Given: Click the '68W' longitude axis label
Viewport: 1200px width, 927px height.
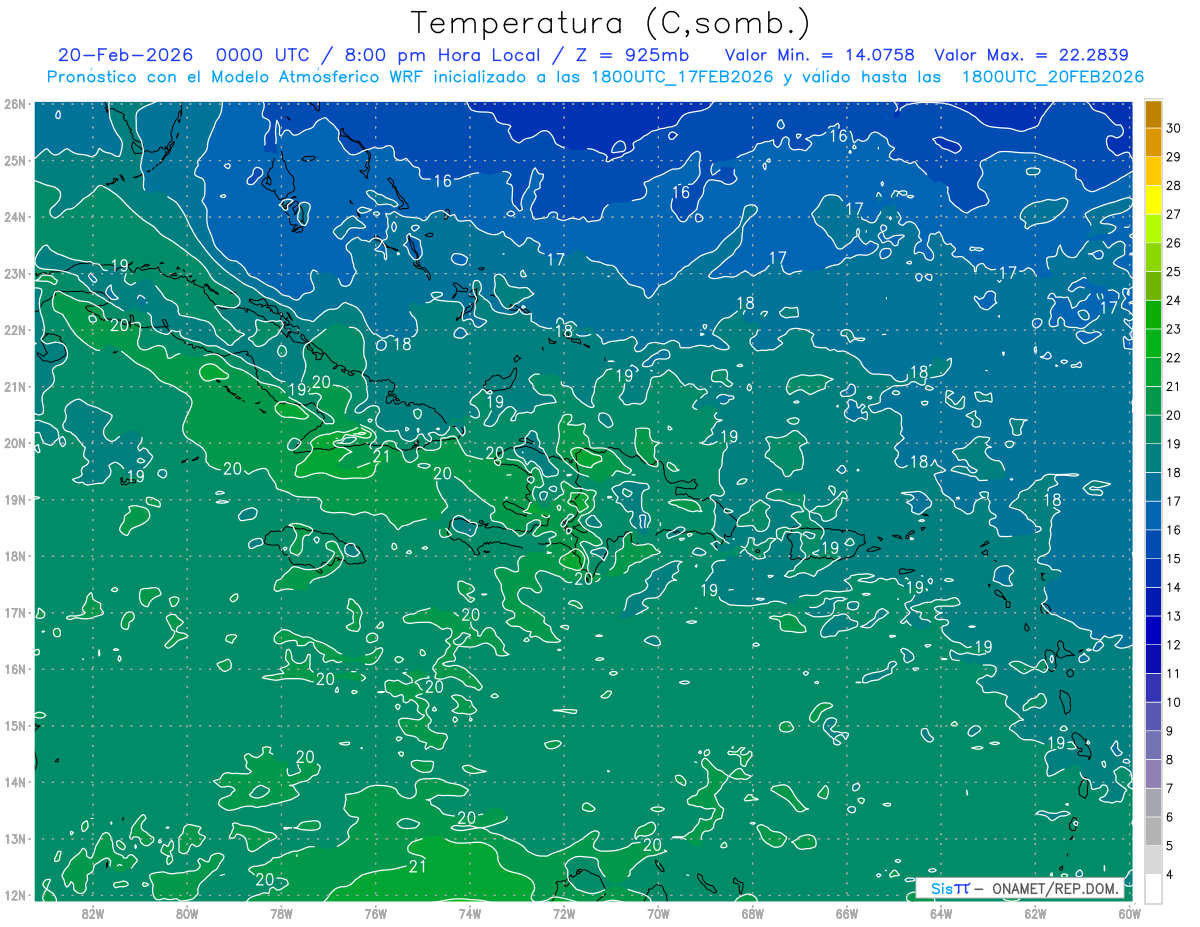Looking at the screenshot, I should click(x=752, y=913).
